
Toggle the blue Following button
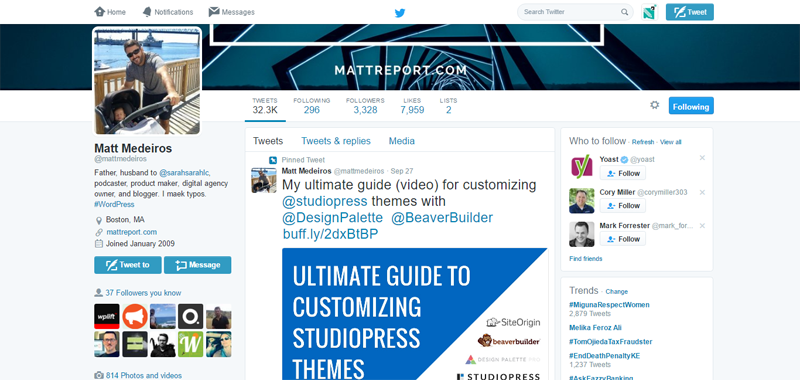[691, 106]
